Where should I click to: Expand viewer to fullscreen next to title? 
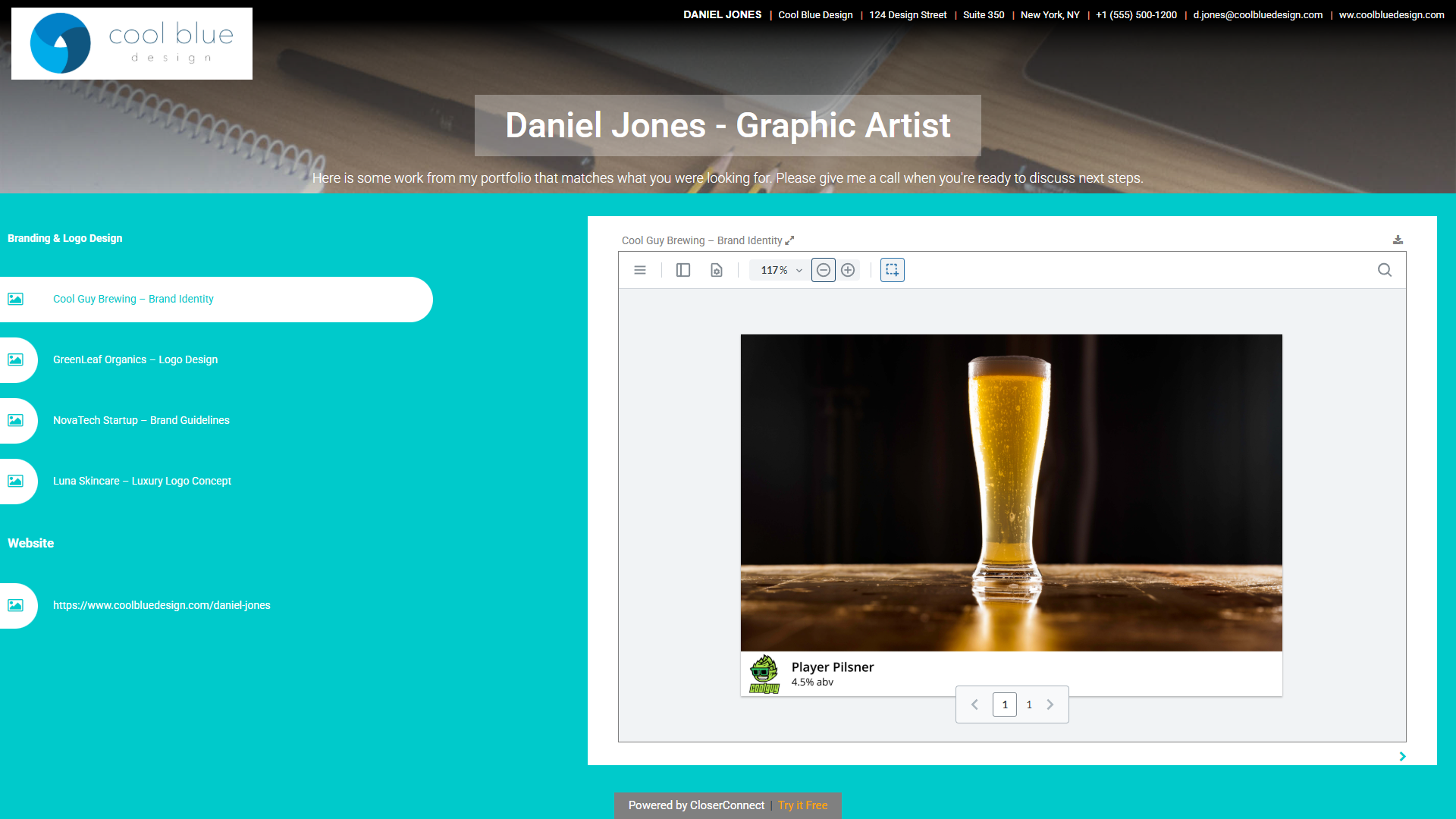tap(789, 240)
